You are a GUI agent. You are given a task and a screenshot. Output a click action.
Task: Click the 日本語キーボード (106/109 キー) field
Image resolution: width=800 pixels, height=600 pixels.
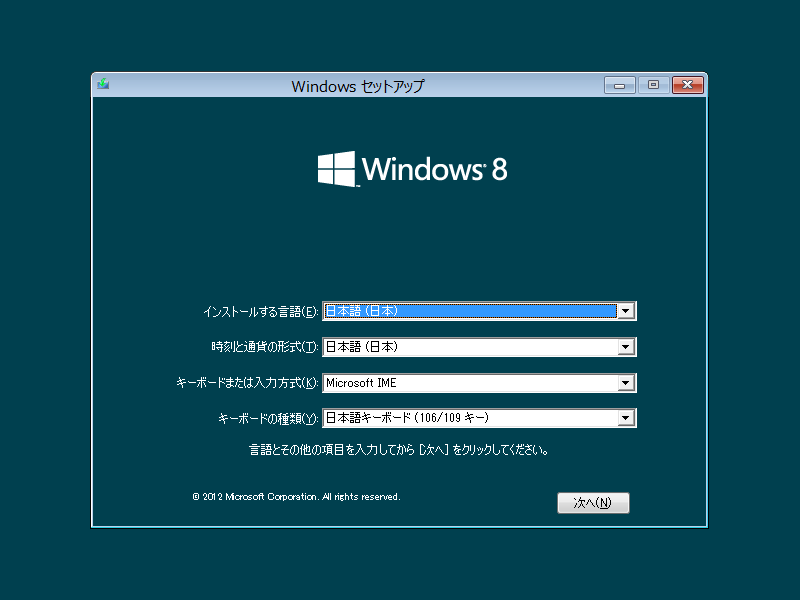(469, 418)
